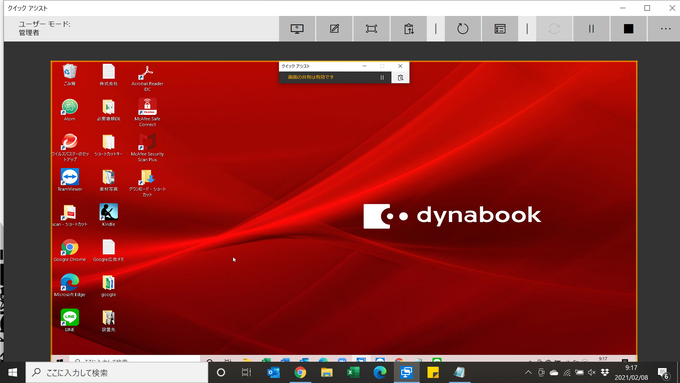Image resolution: width=680 pixels, height=383 pixels.
Task: Click the local taskbar search box
Action: [x=117, y=373]
